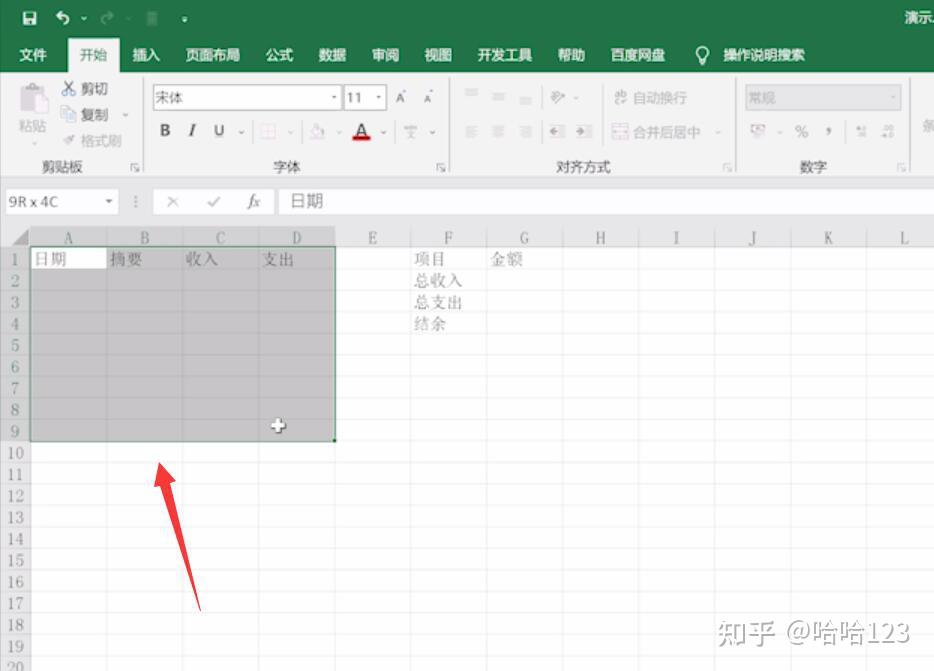Click the Merge and Center icon
934x671 pixels.
(x=620, y=132)
